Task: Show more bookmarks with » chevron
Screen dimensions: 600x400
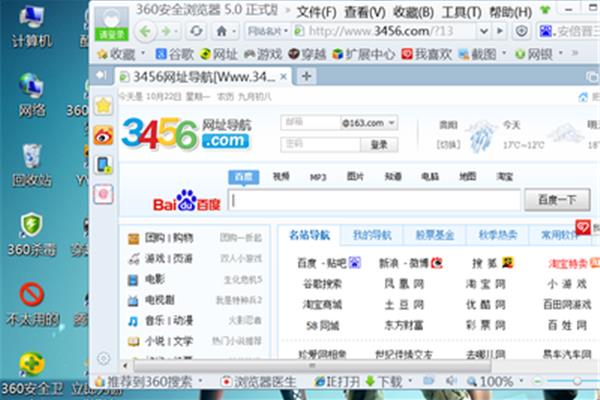Action: tap(575, 52)
